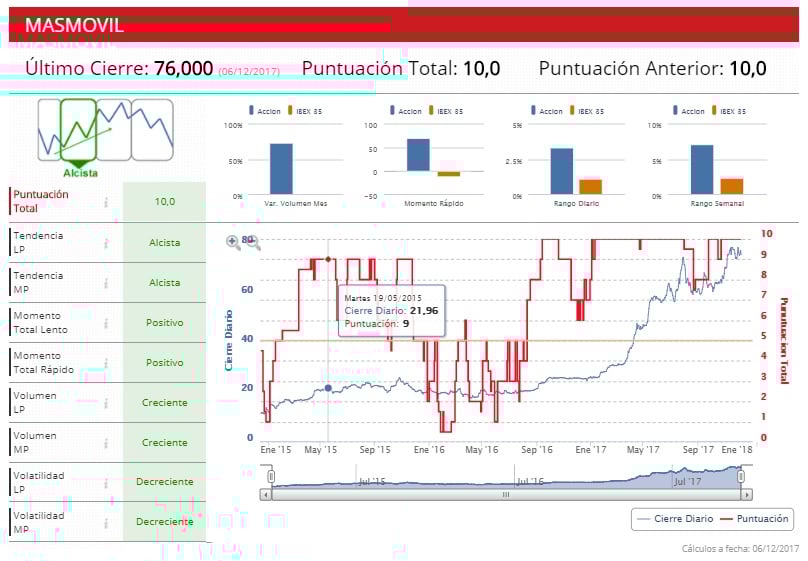
Task: Click the left range handle of the navigator
Action: [x=271, y=477]
